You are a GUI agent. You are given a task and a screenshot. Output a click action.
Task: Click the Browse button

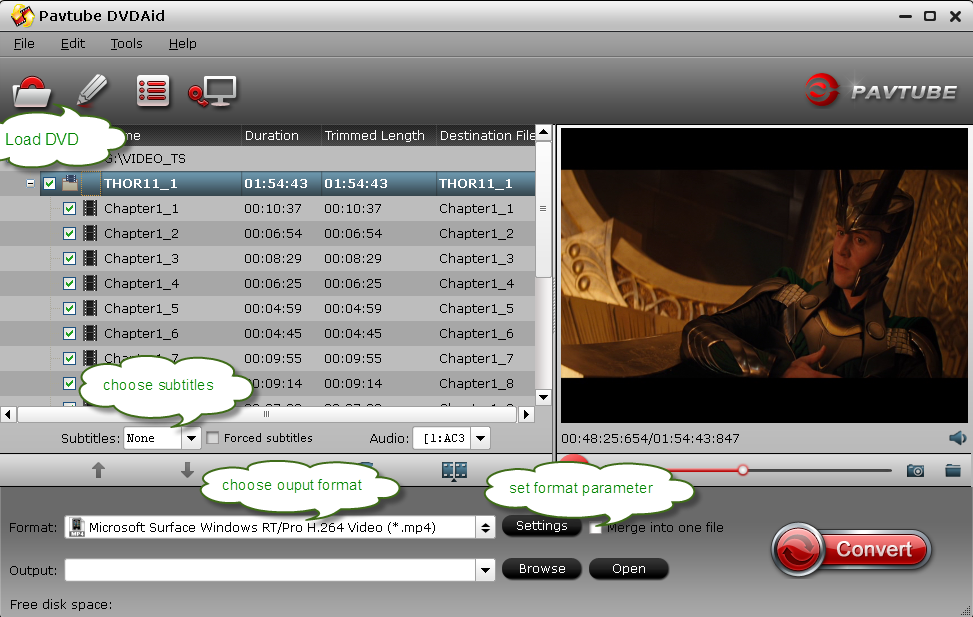[x=542, y=569]
